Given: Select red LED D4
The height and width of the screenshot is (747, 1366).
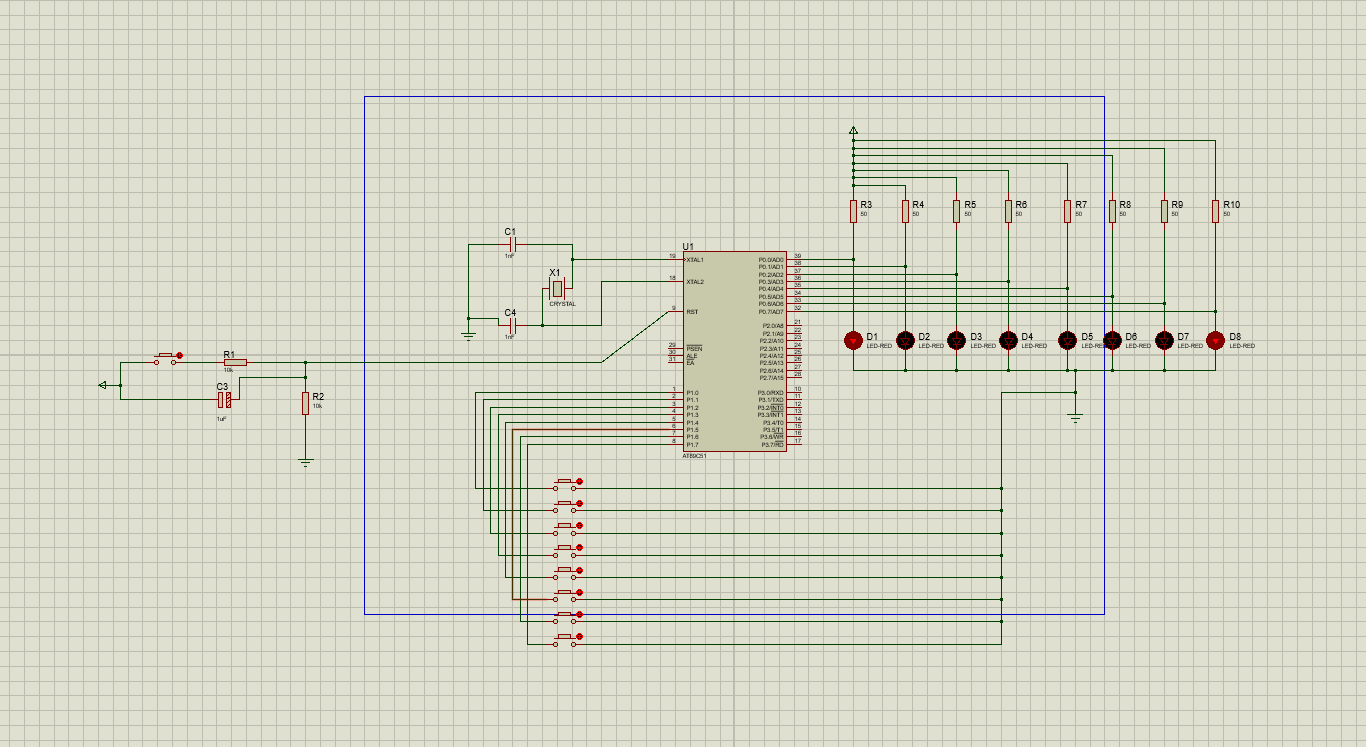Looking at the screenshot, I should [1008, 340].
